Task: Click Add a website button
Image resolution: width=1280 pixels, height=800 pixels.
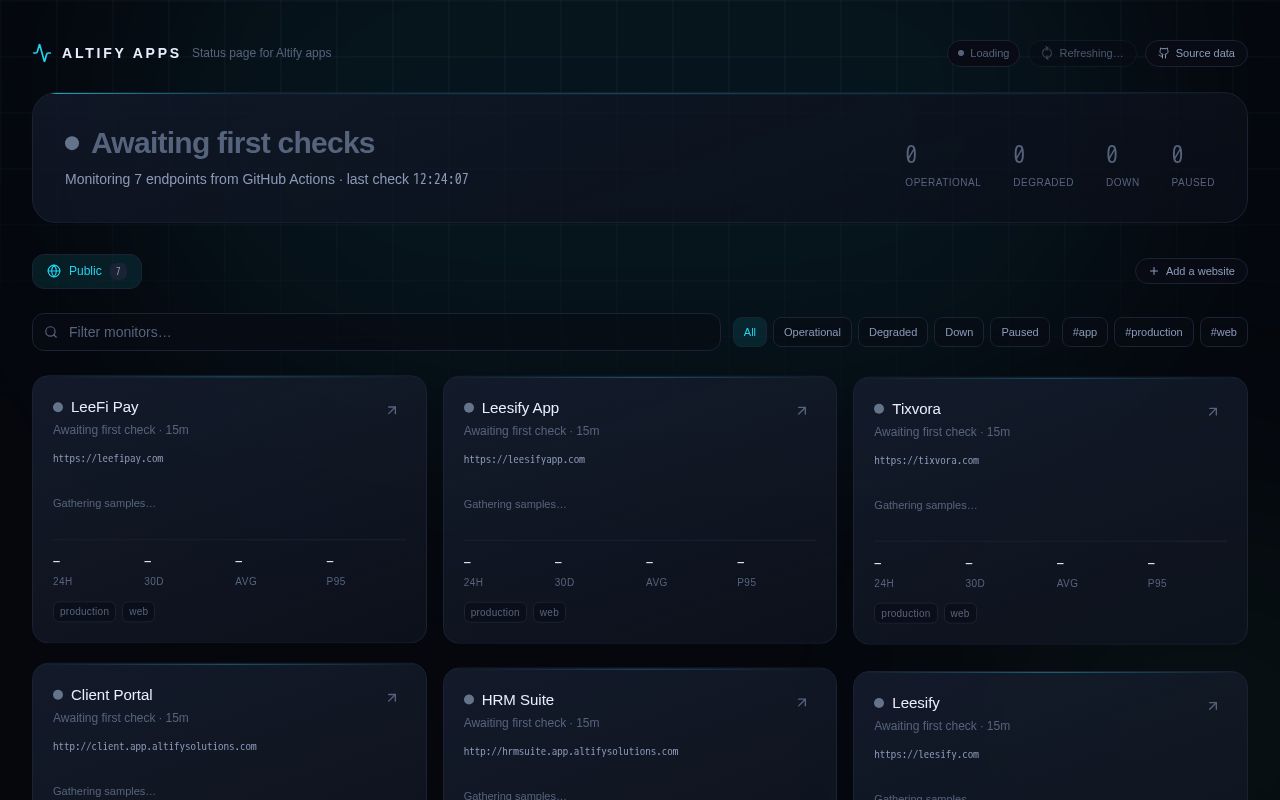Action: tap(1191, 271)
